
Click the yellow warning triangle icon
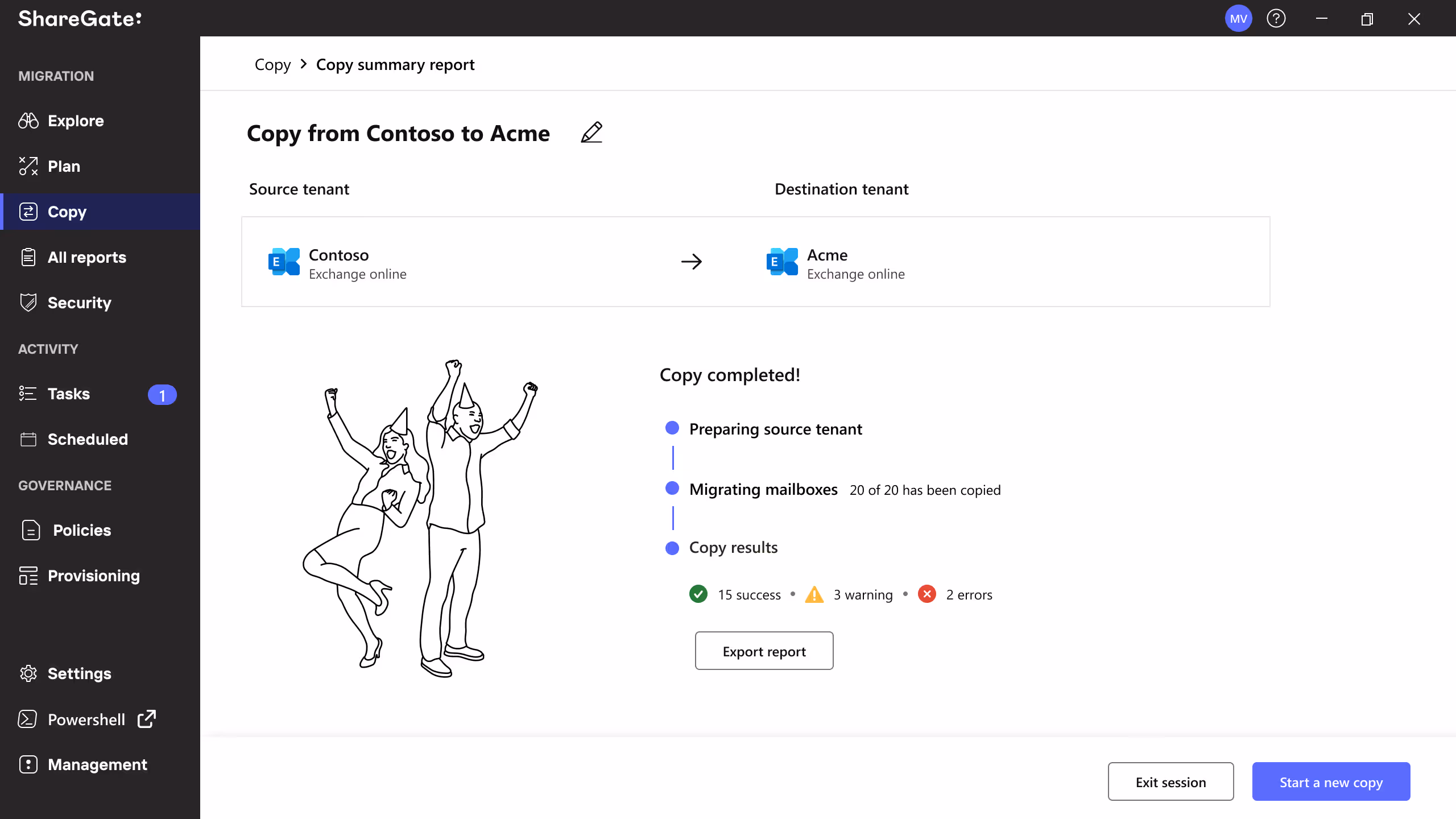pos(814,594)
